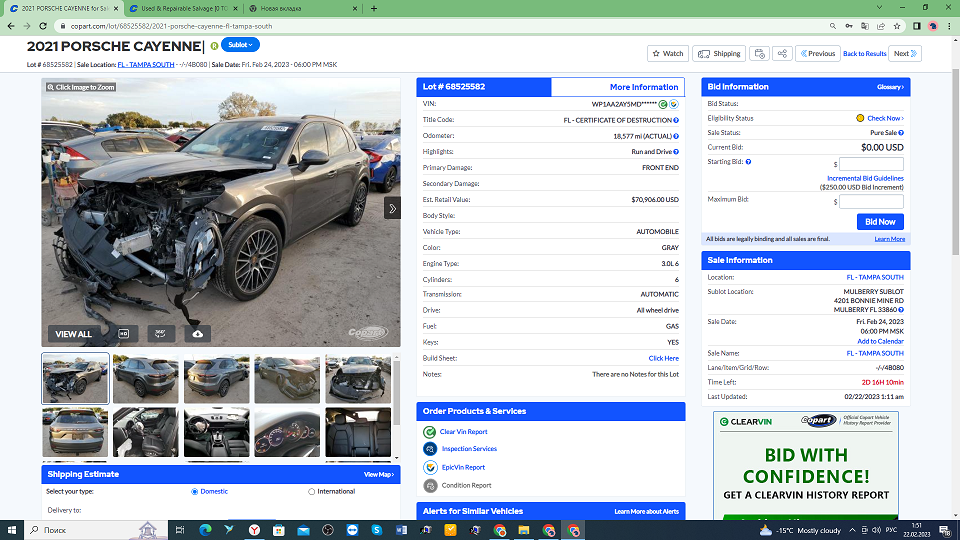
Task: Open Microsoft Edge from taskbar
Action: click(205, 530)
